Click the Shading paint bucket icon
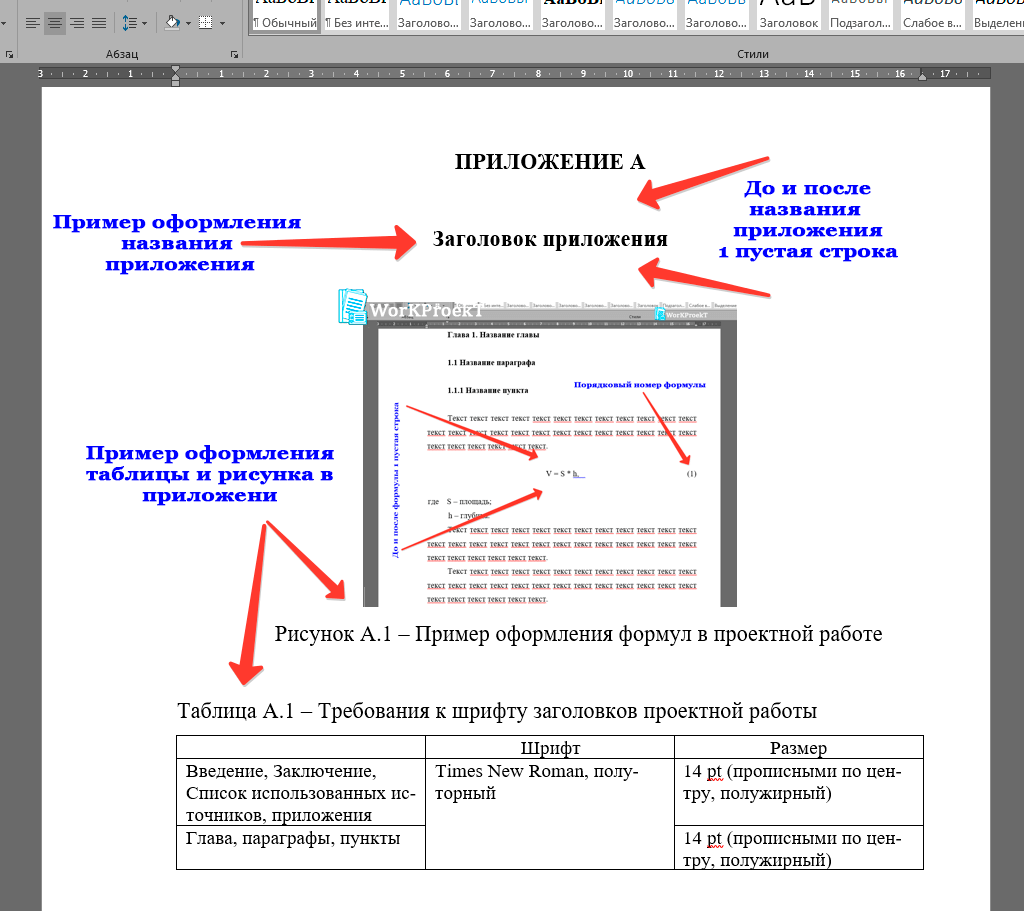 pyautogui.click(x=170, y=22)
